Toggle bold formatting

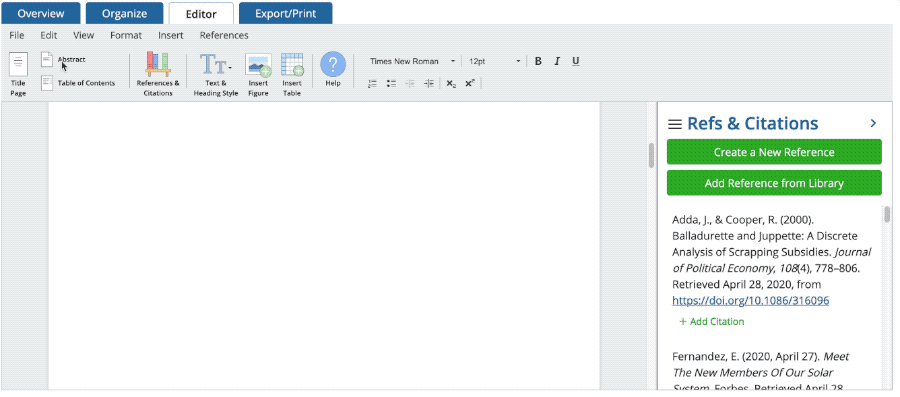click(538, 61)
